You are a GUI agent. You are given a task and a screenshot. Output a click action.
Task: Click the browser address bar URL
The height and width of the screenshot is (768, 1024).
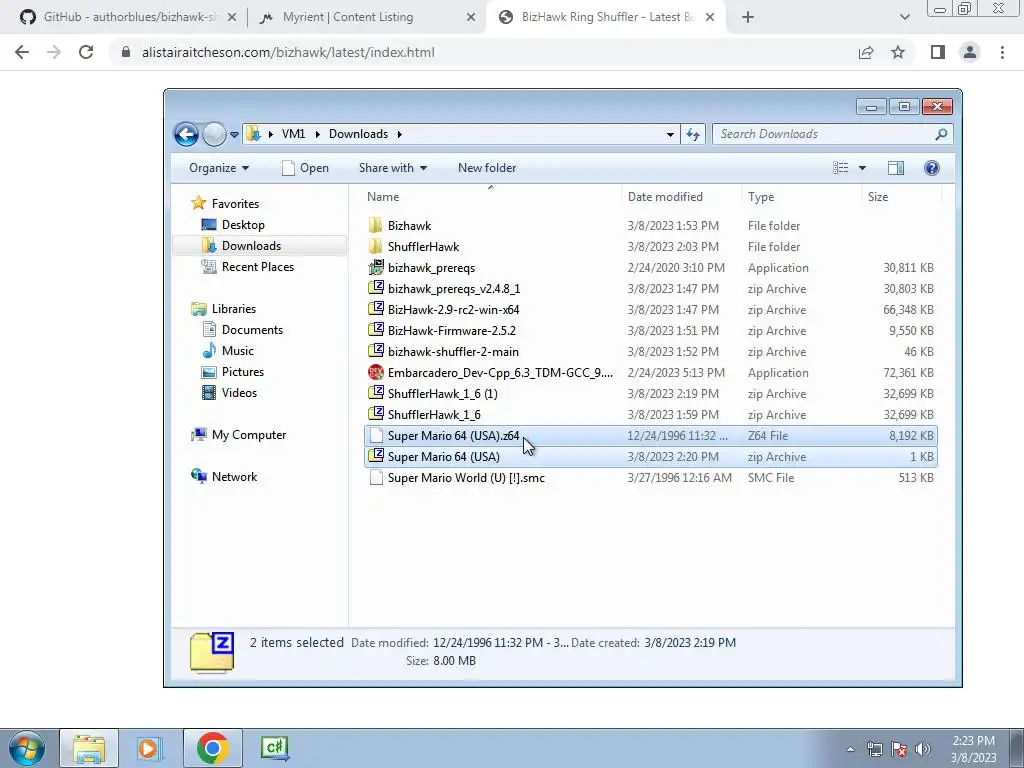(x=288, y=52)
